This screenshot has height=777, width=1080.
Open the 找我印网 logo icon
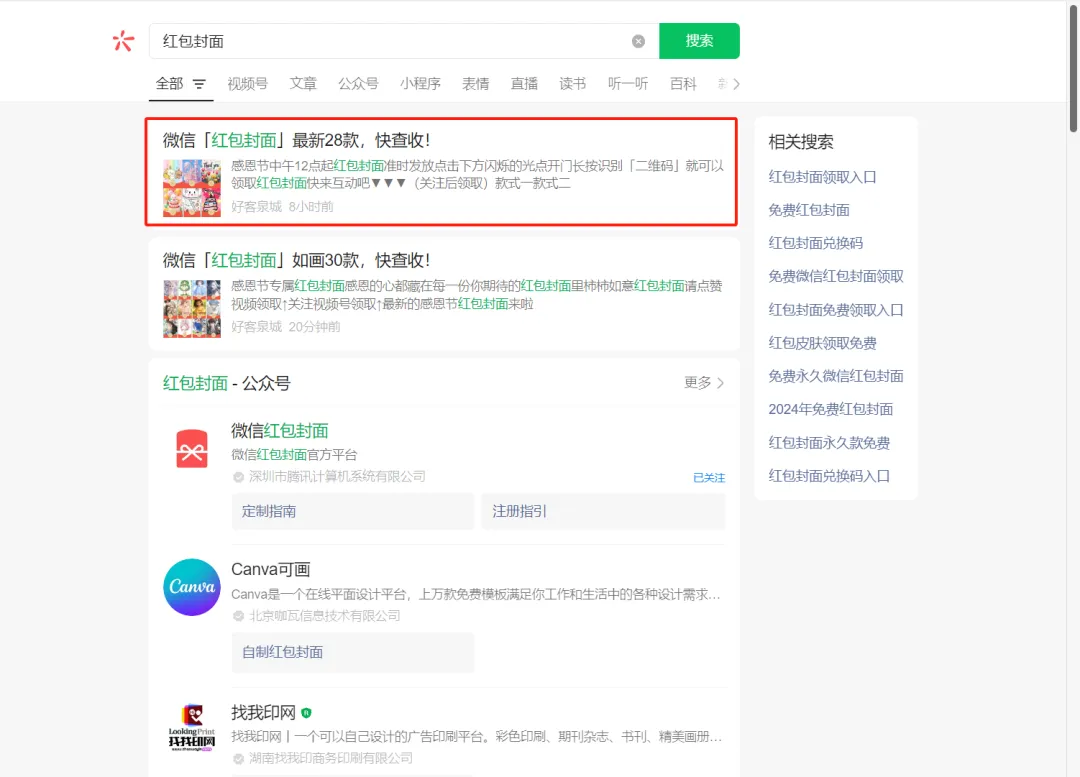click(192, 727)
